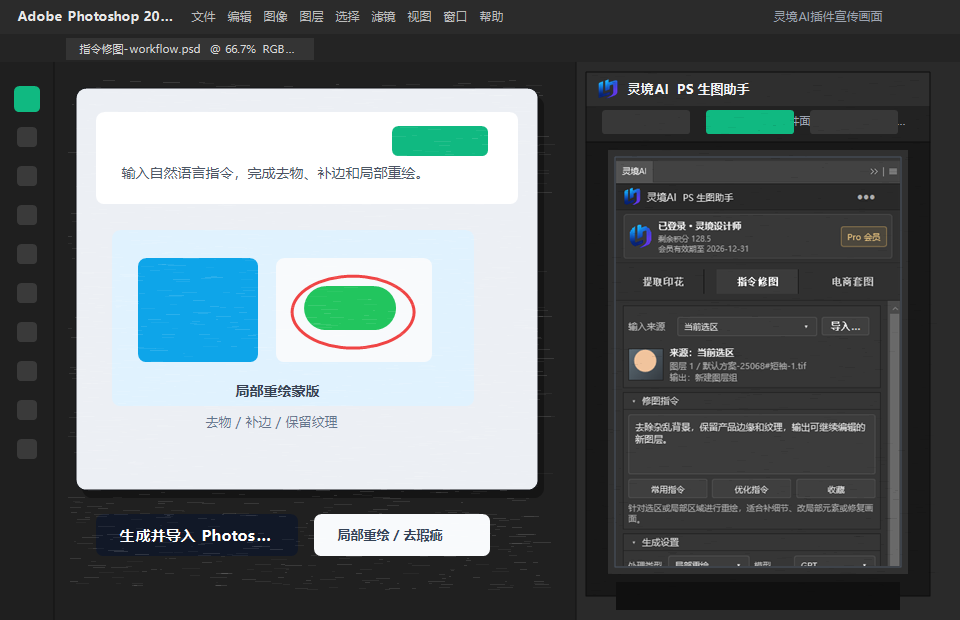Click the blue square image on the canvas
This screenshot has height=620, width=960.
click(x=198, y=310)
